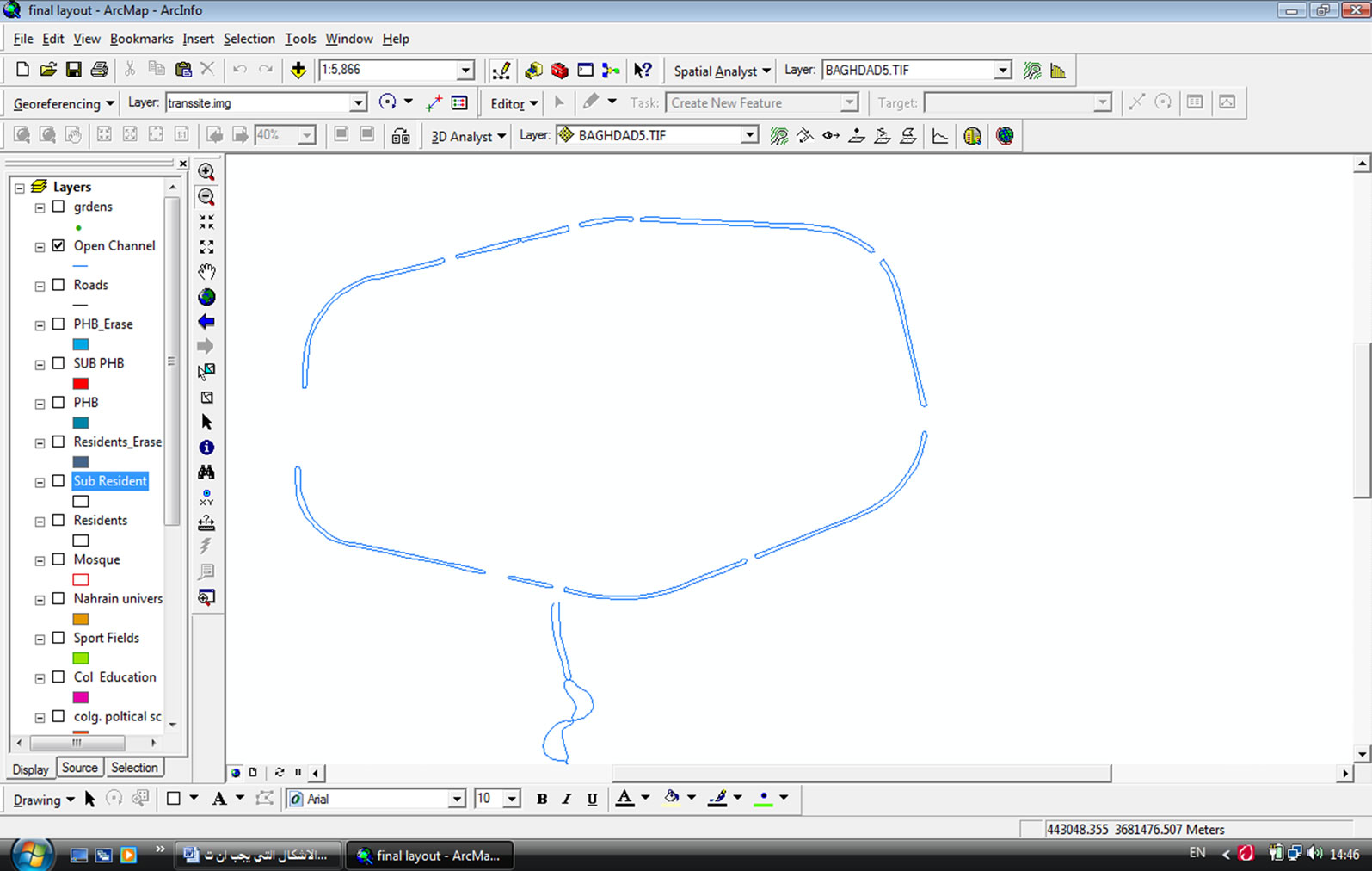This screenshot has width=1372, height=871.
Task: Click the 3D Analyst contour tool
Action: 779,135
